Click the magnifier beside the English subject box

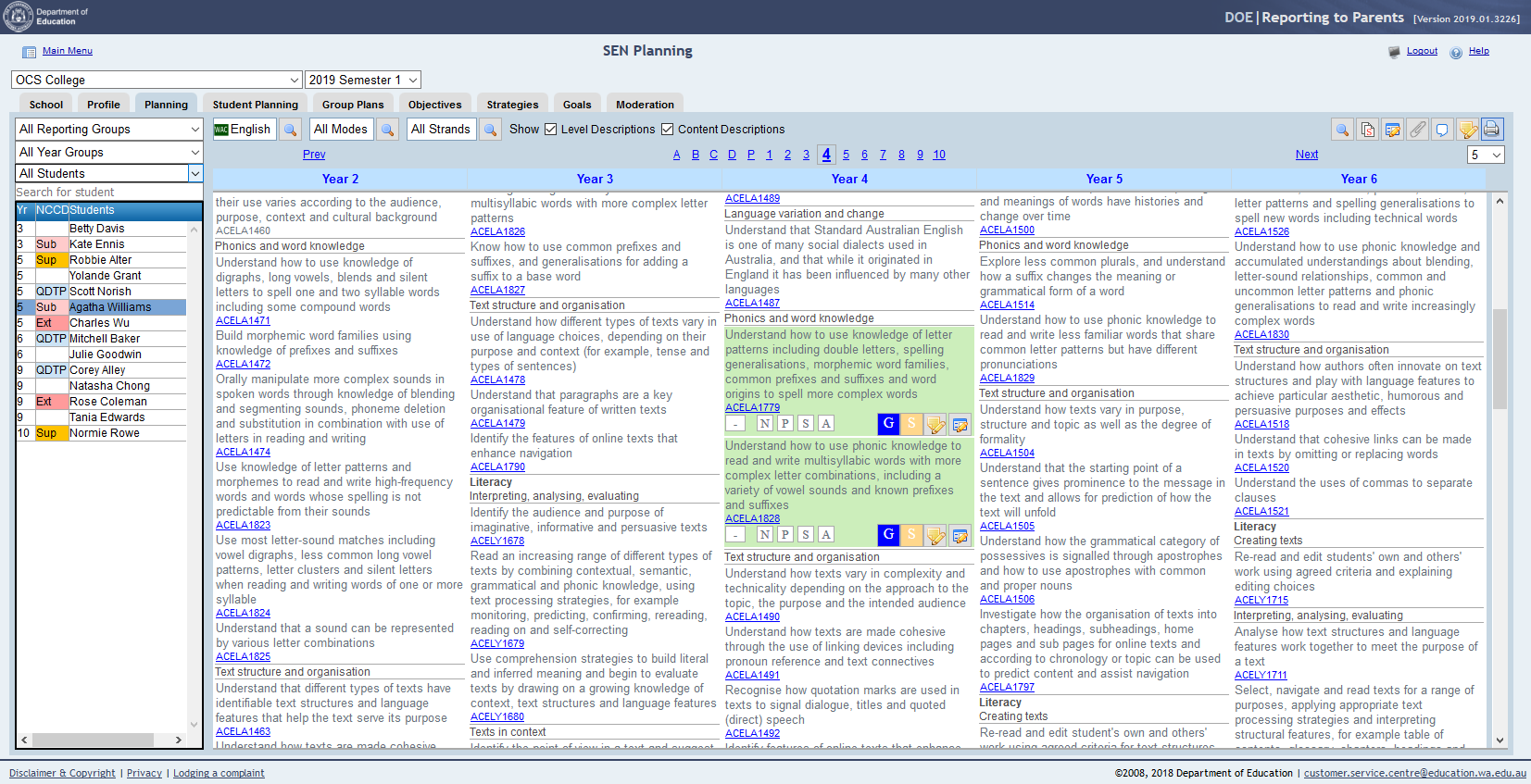tap(291, 130)
